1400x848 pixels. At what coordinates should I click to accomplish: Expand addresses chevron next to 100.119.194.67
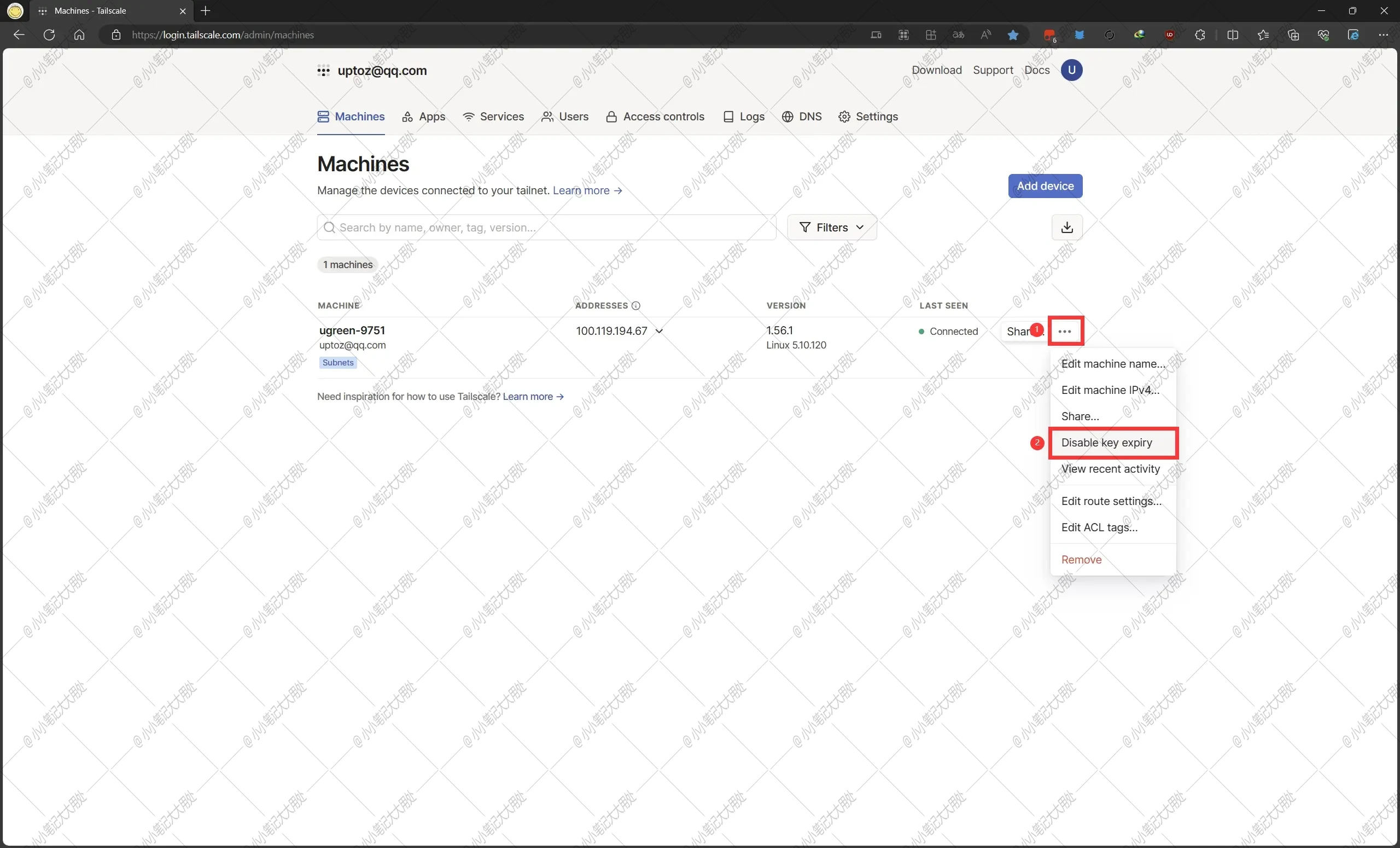[x=659, y=332]
